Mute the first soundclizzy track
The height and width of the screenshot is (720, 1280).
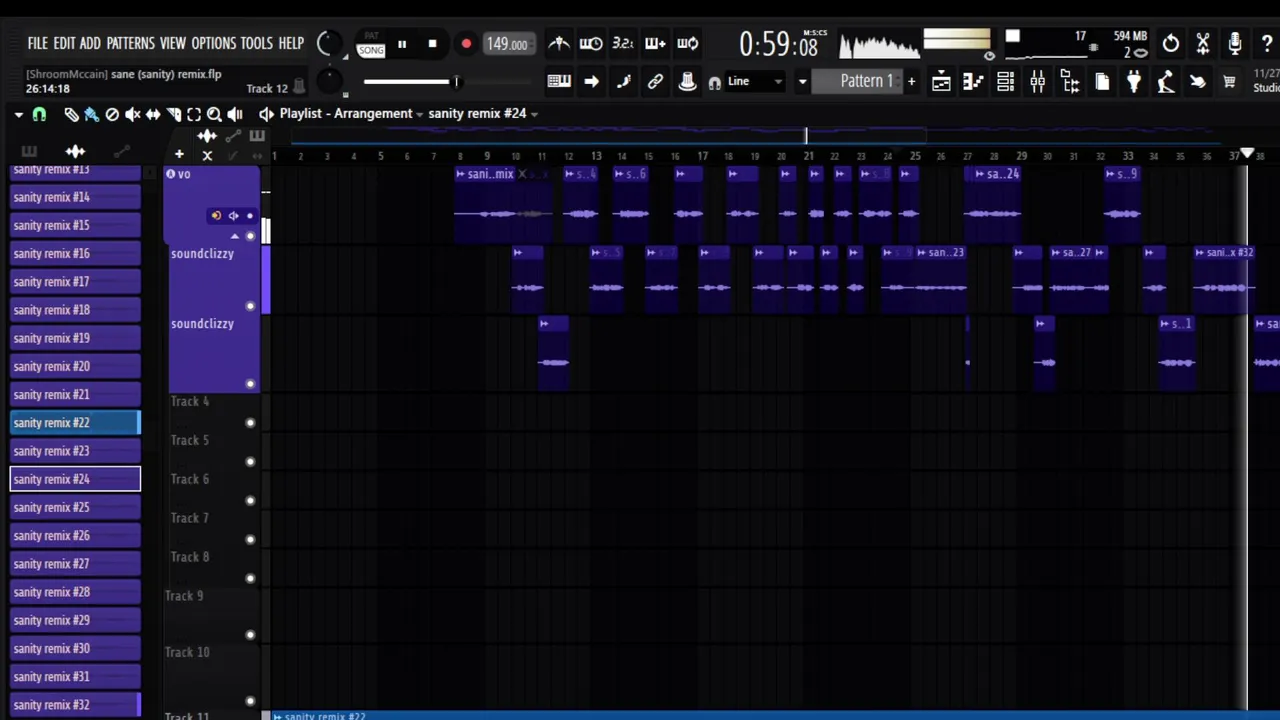click(x=250, y=306)
